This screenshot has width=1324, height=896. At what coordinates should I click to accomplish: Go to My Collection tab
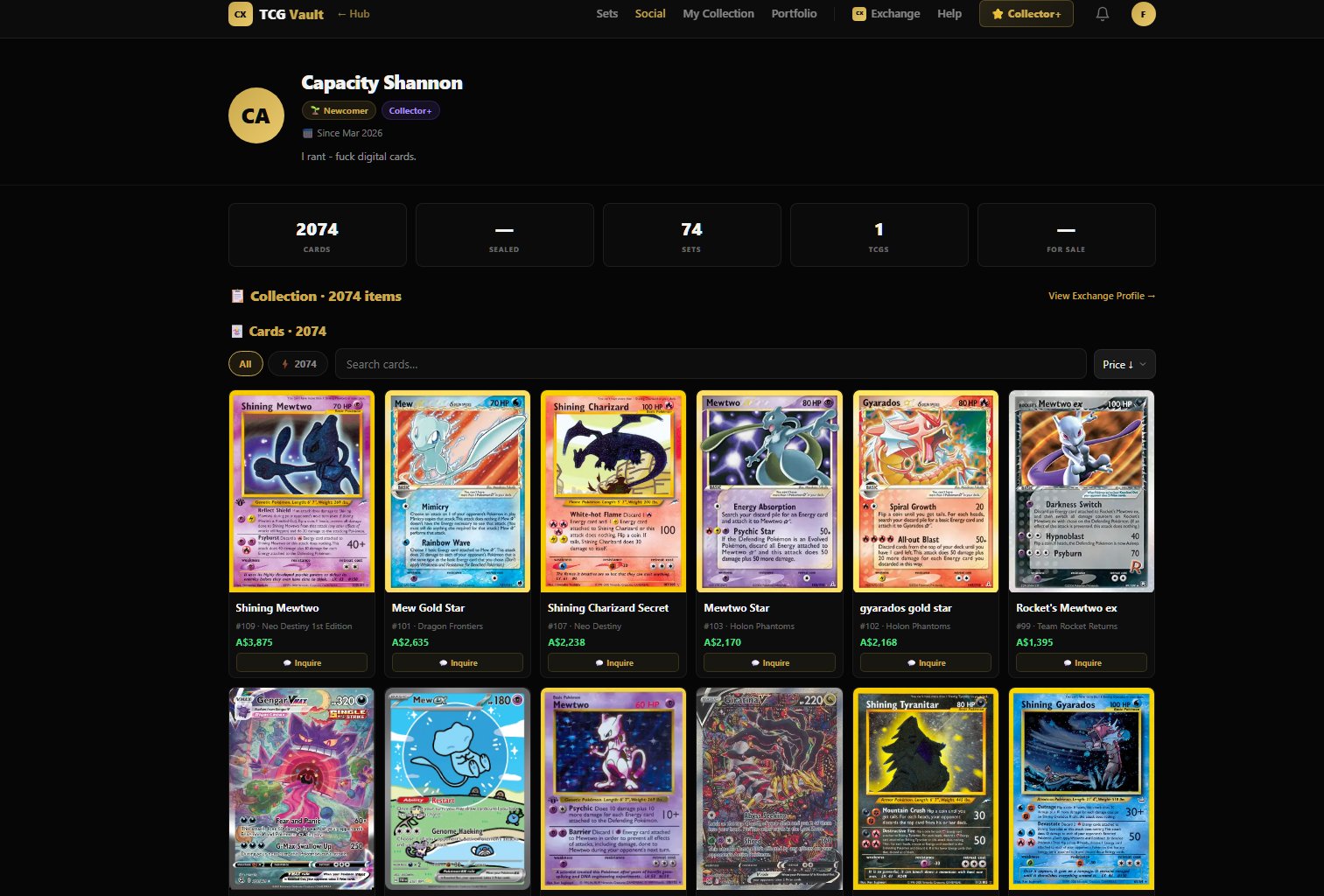(x=718, y=14)
